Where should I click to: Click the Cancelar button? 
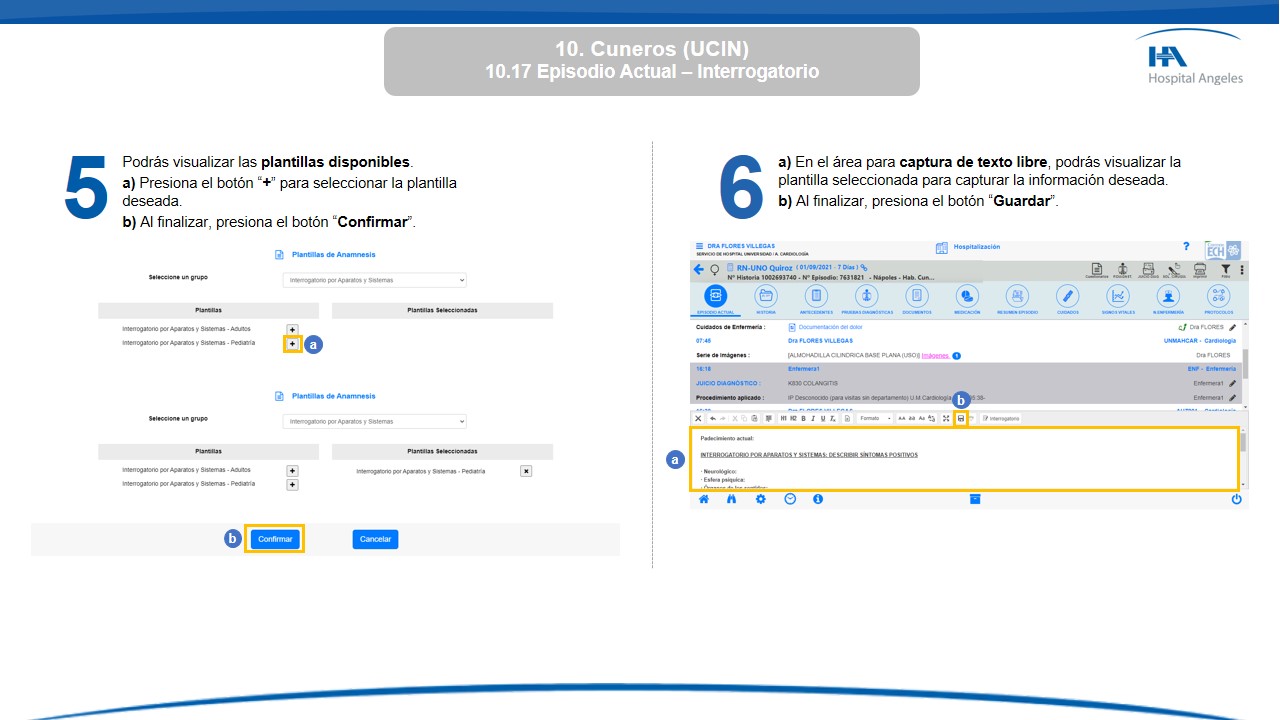click(x=375, y=539)
